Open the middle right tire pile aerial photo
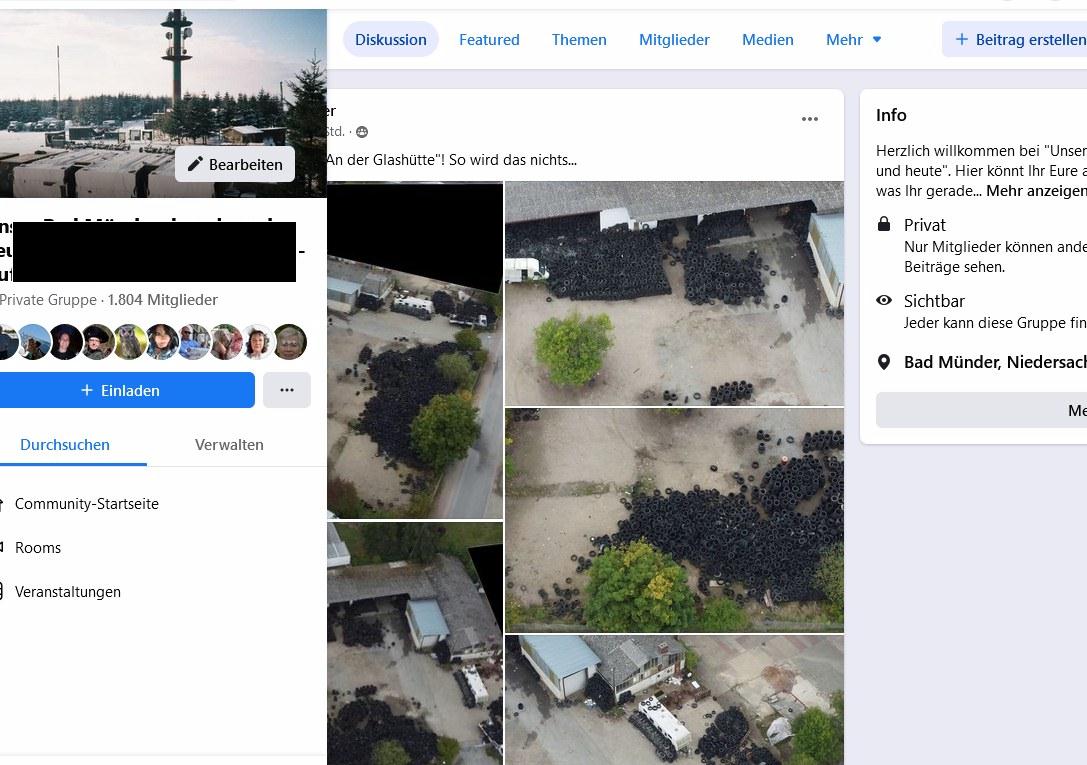The image size is (1087, 765). [675, 520]
